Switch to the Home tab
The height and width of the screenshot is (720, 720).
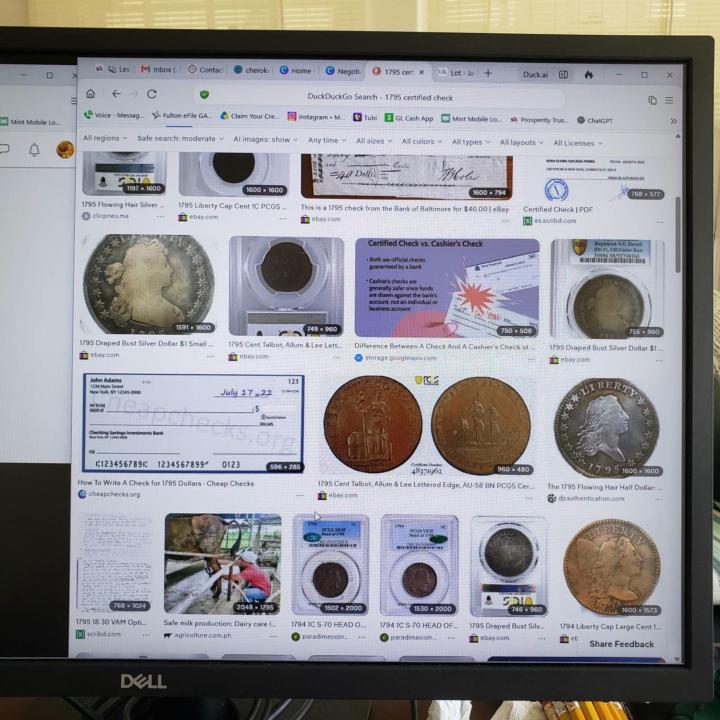(296, 70)
